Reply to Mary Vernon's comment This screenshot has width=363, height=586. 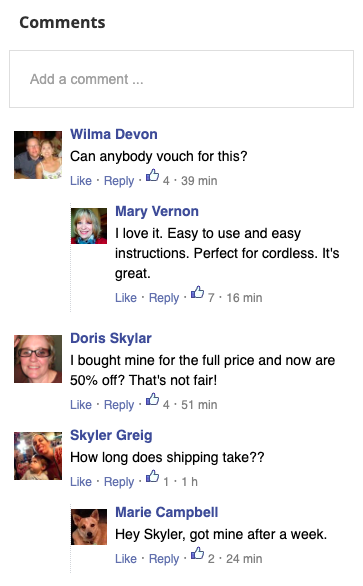pyautogui.click(x=164, y=298)
